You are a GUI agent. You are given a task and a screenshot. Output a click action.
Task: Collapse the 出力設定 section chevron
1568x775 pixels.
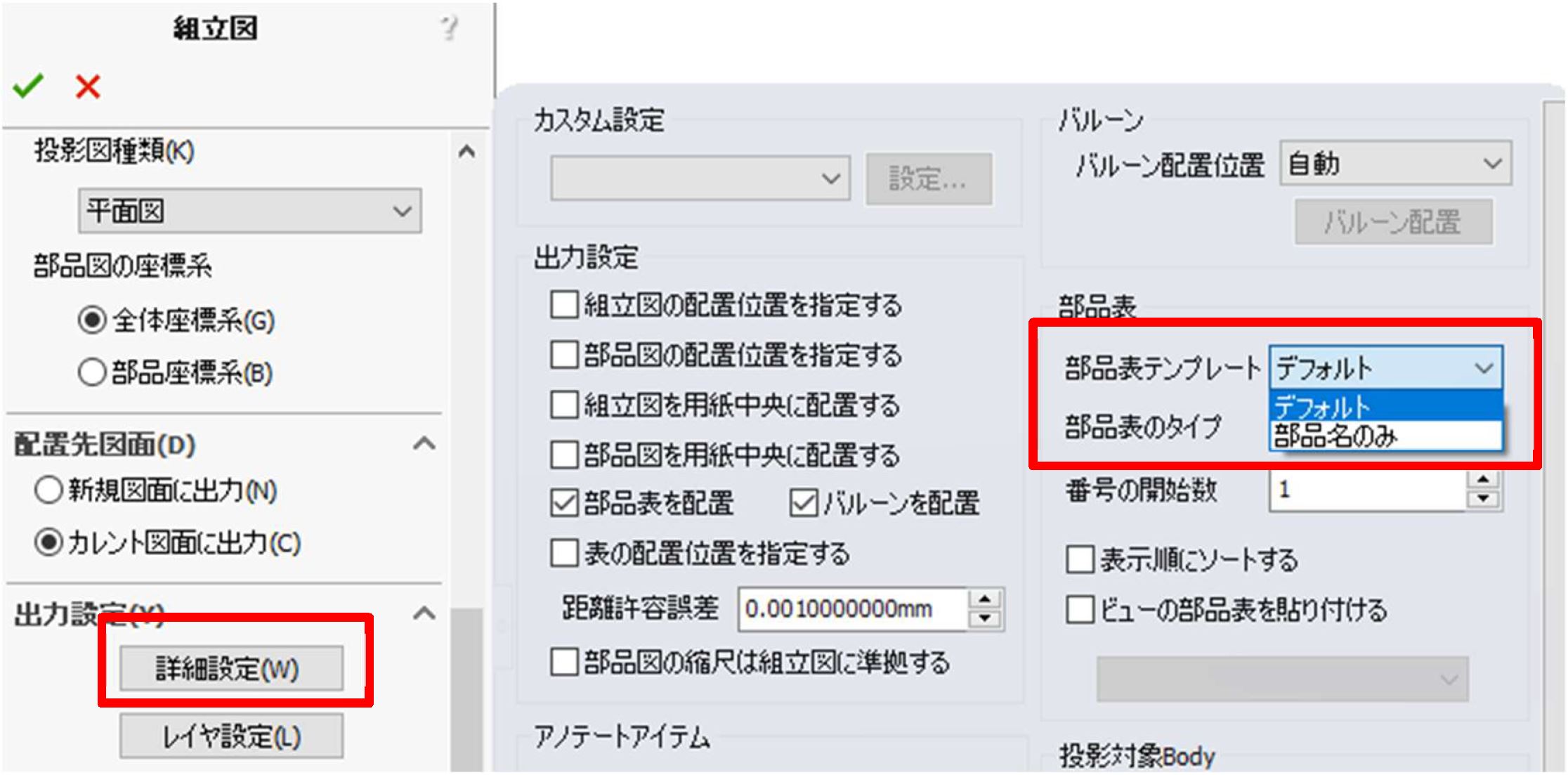[424, 613]
